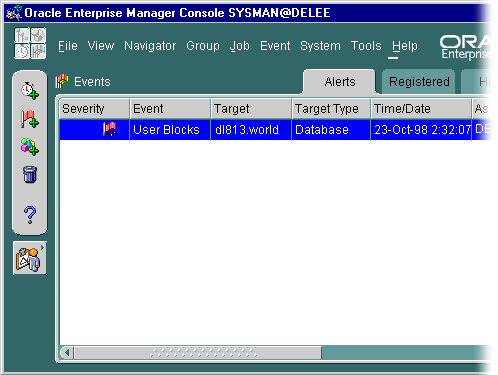
Task: Select the 23-Oct-98 2:32:07 time cell
Action: point(421,130)
